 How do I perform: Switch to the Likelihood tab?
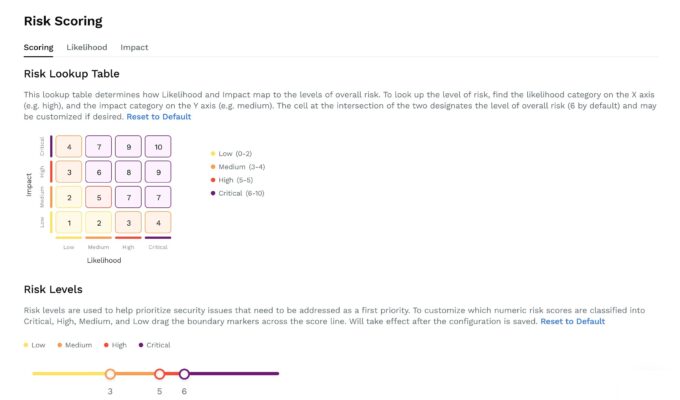(x=87, y=47)
